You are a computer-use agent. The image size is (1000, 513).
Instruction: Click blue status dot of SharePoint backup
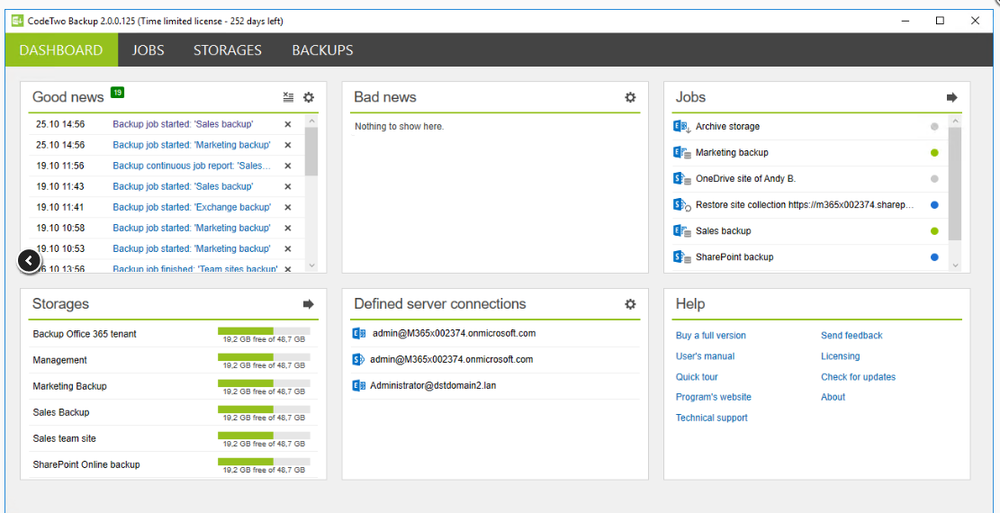point(934,257)
